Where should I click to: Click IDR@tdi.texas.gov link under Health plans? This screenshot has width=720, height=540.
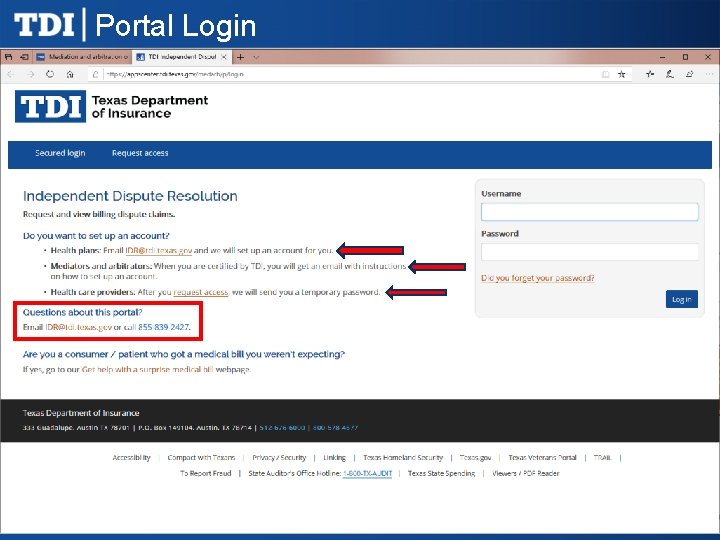pyautogui.click(x=158, y=250)
